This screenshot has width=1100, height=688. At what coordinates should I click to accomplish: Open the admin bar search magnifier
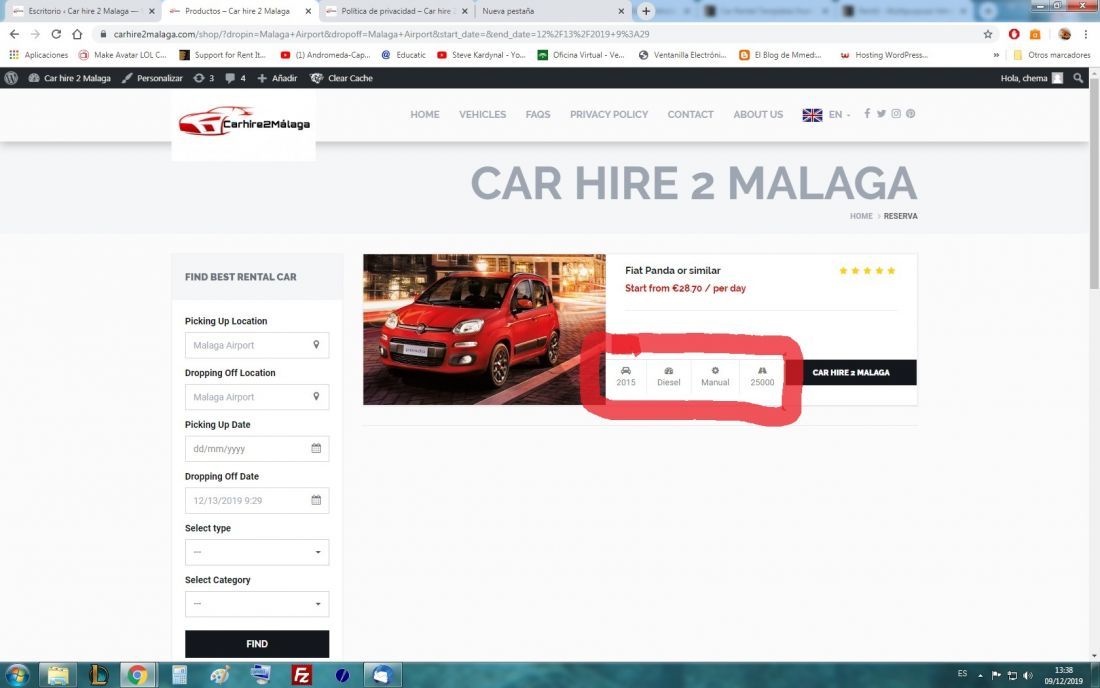[x=1078, y=78]
